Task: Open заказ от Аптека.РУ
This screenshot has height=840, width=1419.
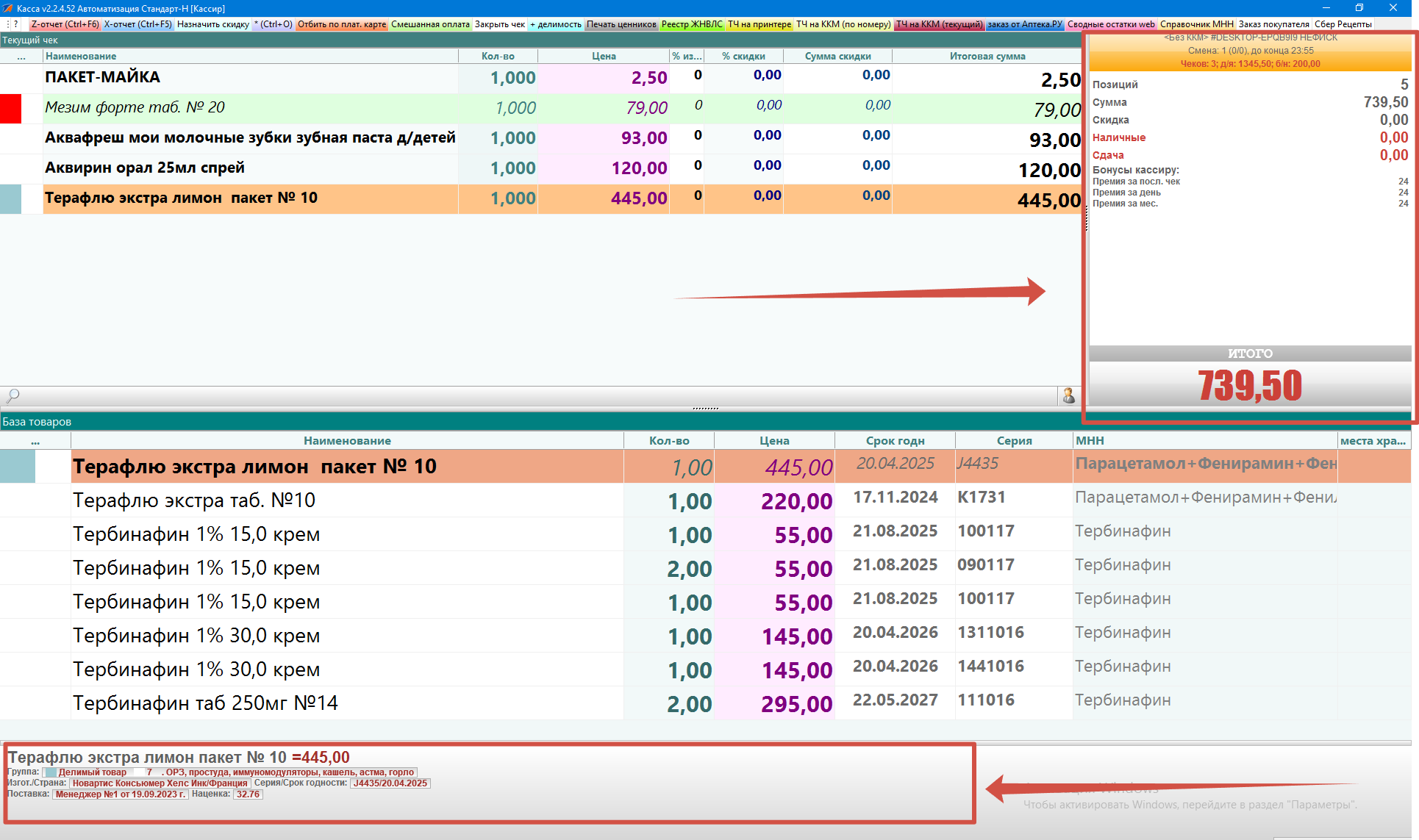Action: [1025, 24]
